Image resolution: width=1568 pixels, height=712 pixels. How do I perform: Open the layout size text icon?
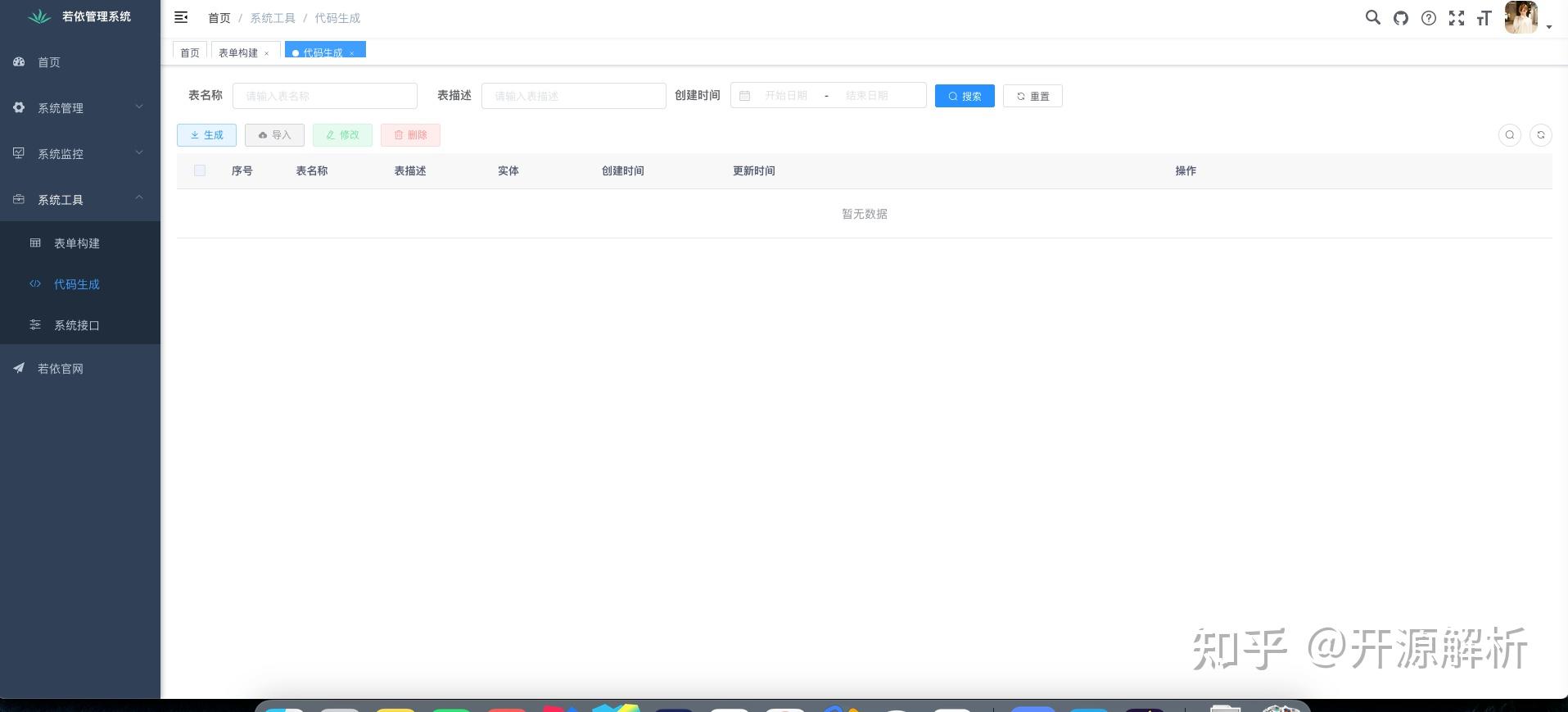pos(1484,18)
